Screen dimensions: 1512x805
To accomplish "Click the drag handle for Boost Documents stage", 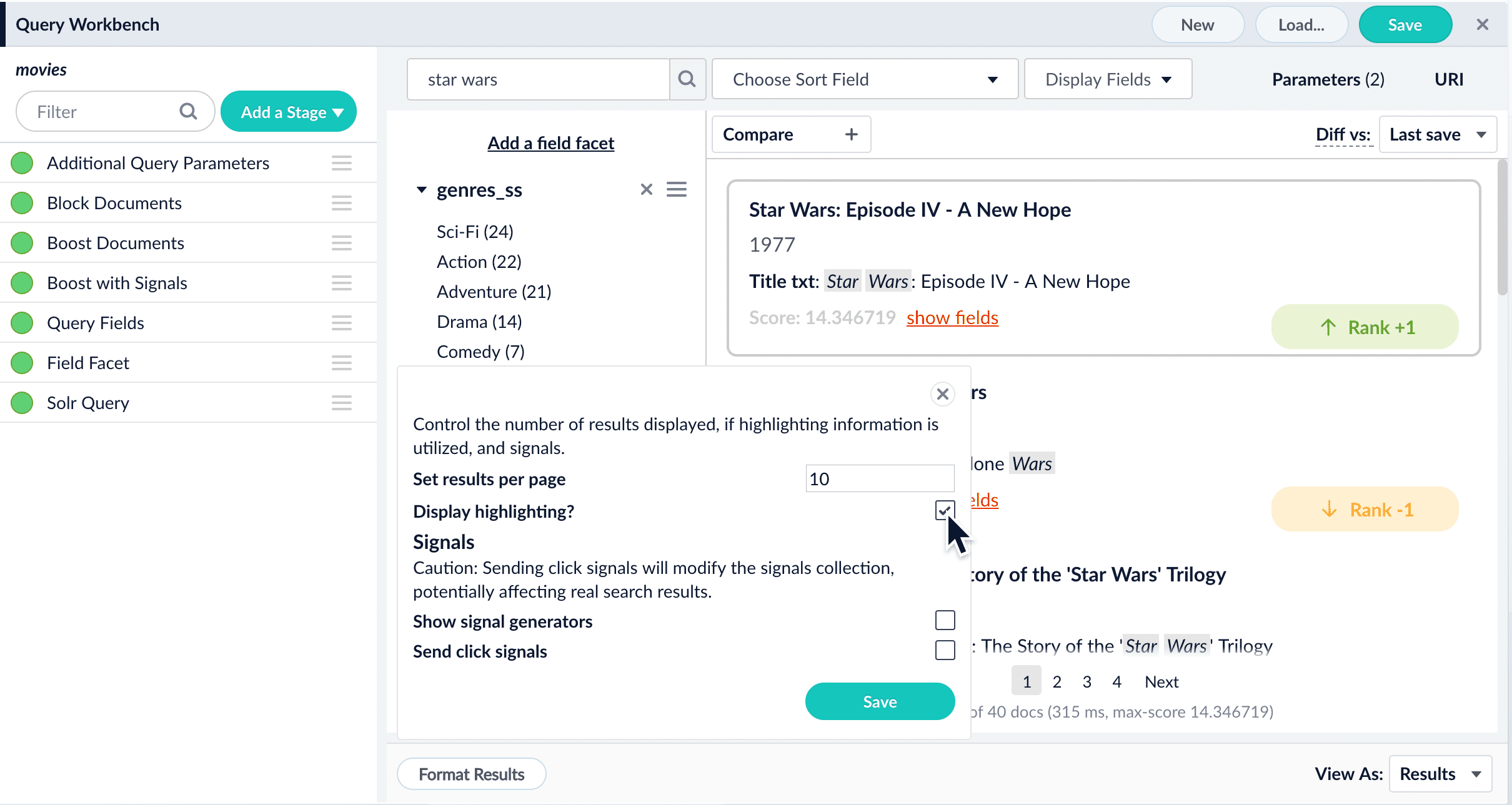I will (x=341, y=243).
